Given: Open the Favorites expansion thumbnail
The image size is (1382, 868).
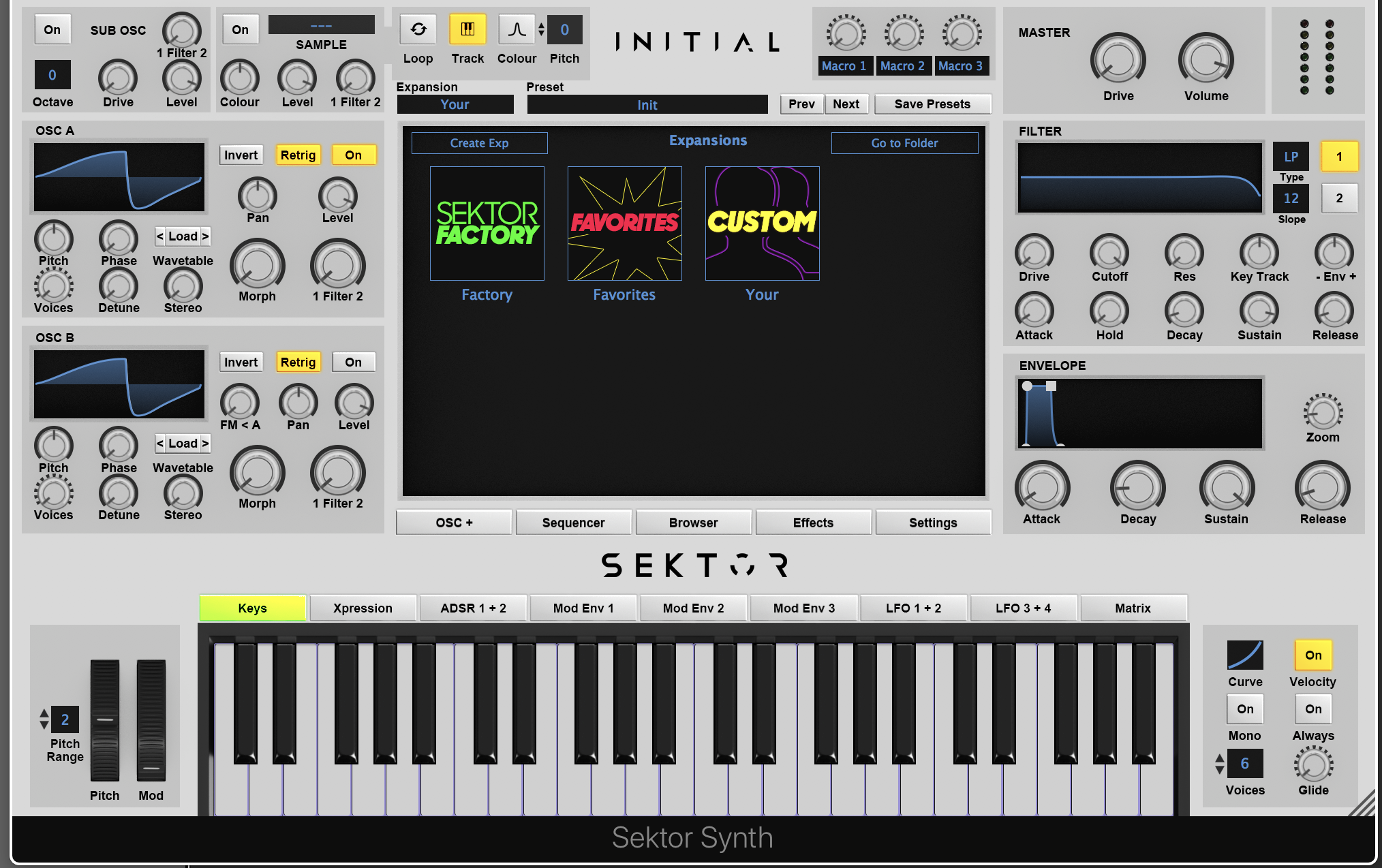Looking at the screenshot, I should tap(625, 223).
